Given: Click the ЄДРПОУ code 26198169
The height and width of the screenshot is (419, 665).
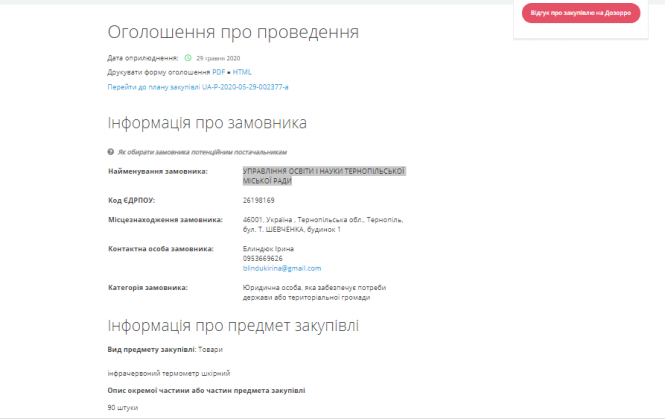Looking at the screenshot, I should pos(258,200).
